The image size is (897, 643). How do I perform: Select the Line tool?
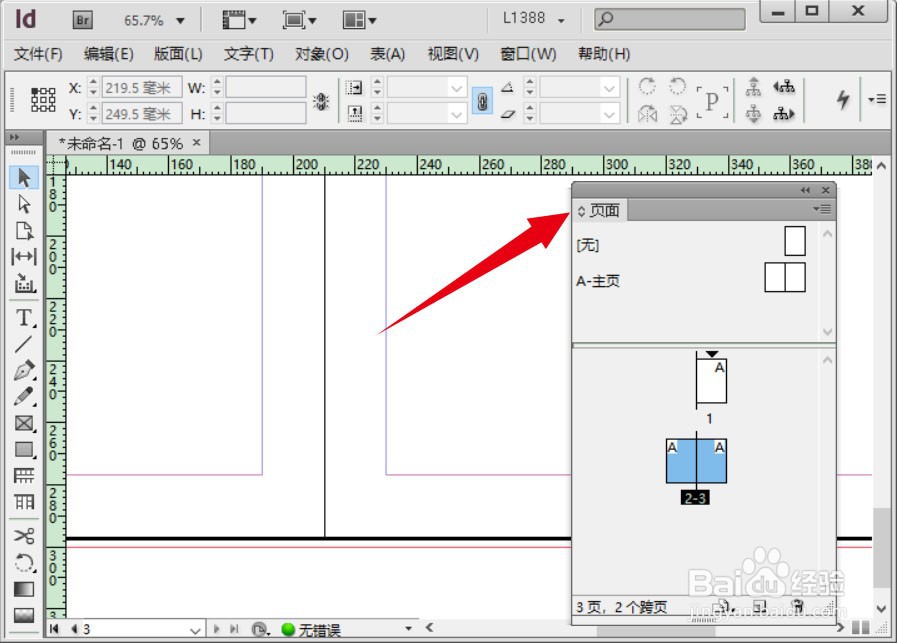pos(24,344)
